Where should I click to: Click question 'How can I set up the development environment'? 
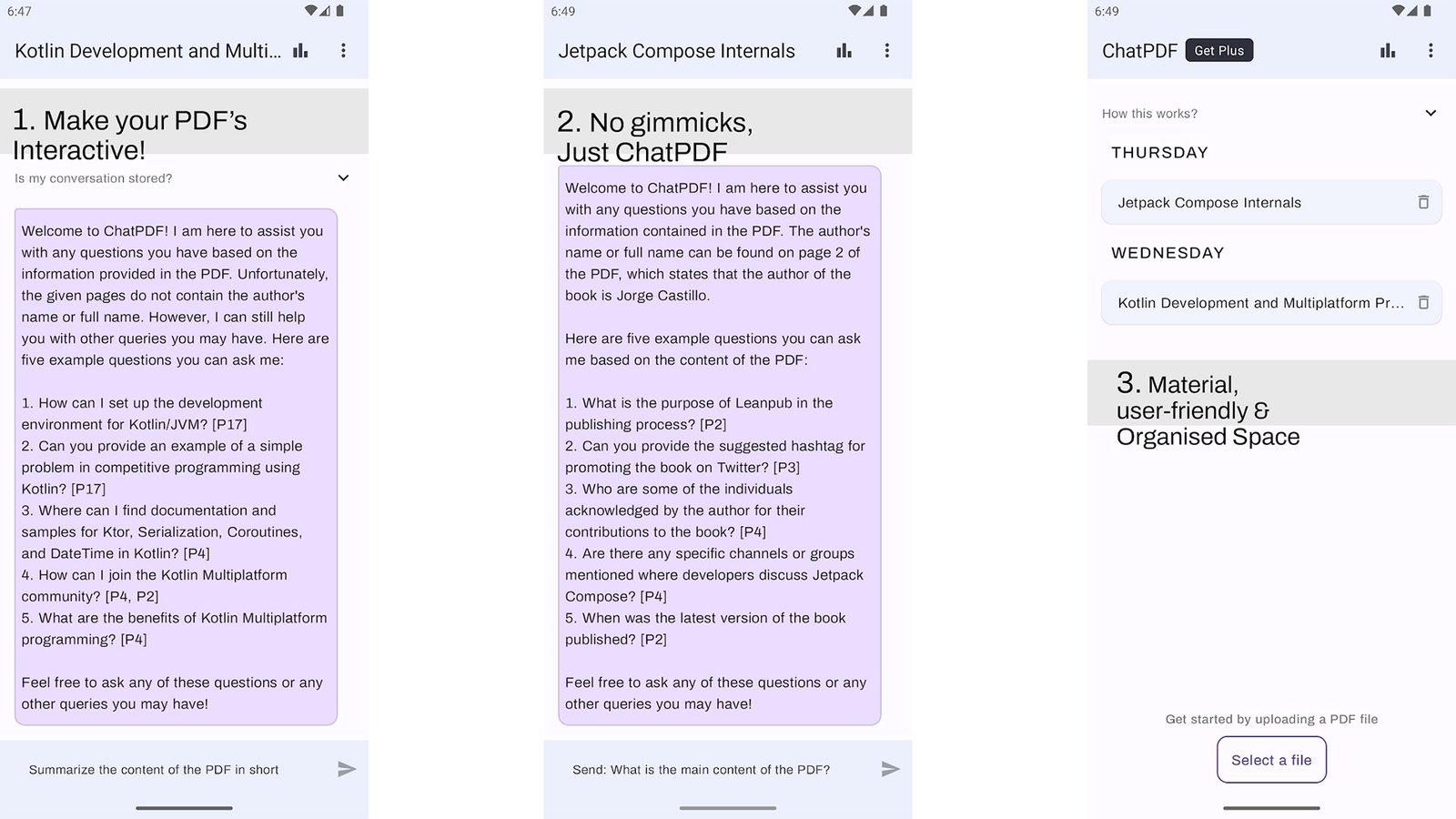142,413
